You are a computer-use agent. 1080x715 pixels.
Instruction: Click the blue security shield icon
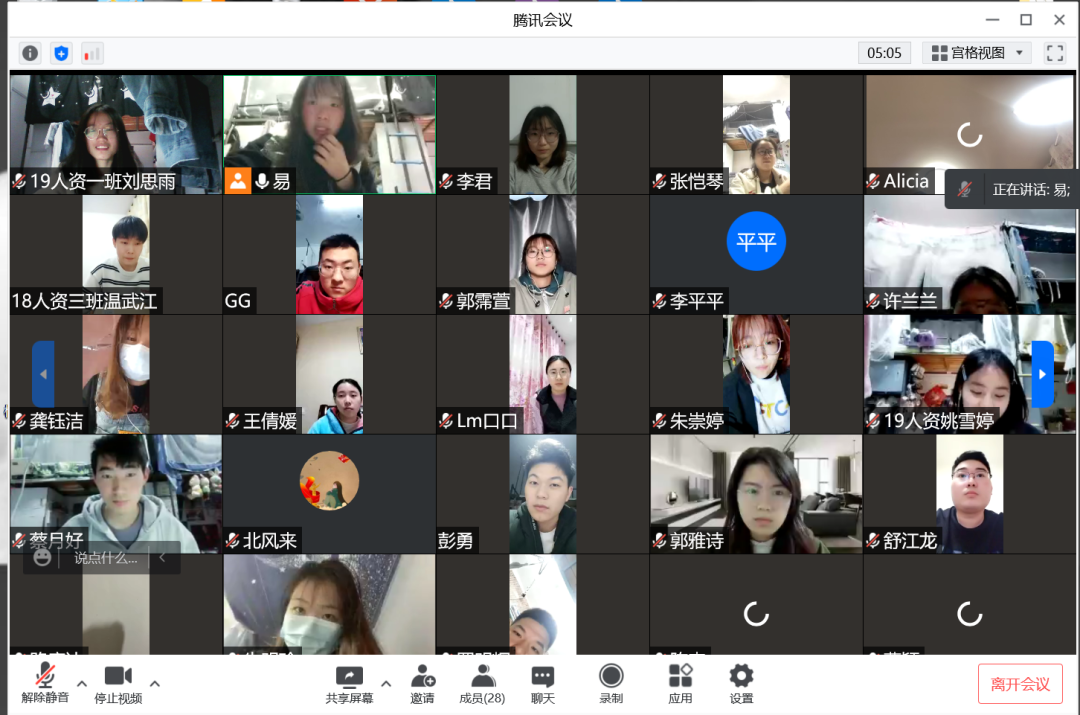click(x=61, y=53)
